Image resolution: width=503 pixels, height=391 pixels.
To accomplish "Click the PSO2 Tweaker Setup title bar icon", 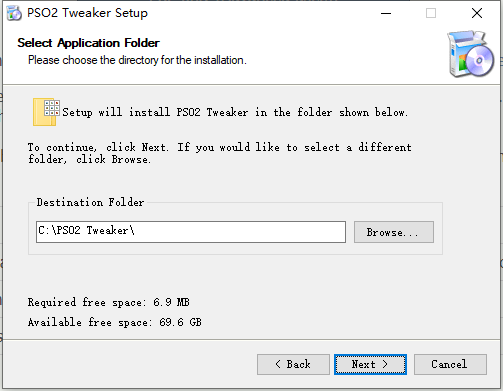I will (14, 13).
